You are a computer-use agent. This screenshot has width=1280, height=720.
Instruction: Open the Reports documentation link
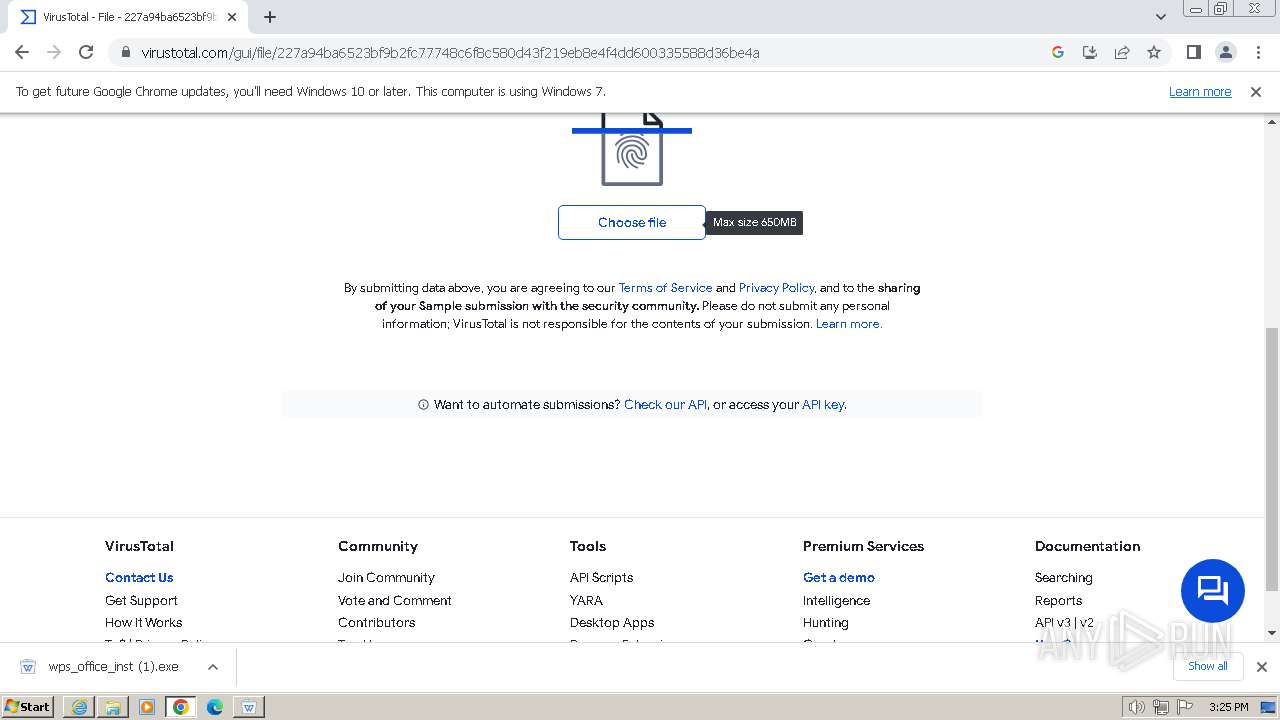point(1058,601)
